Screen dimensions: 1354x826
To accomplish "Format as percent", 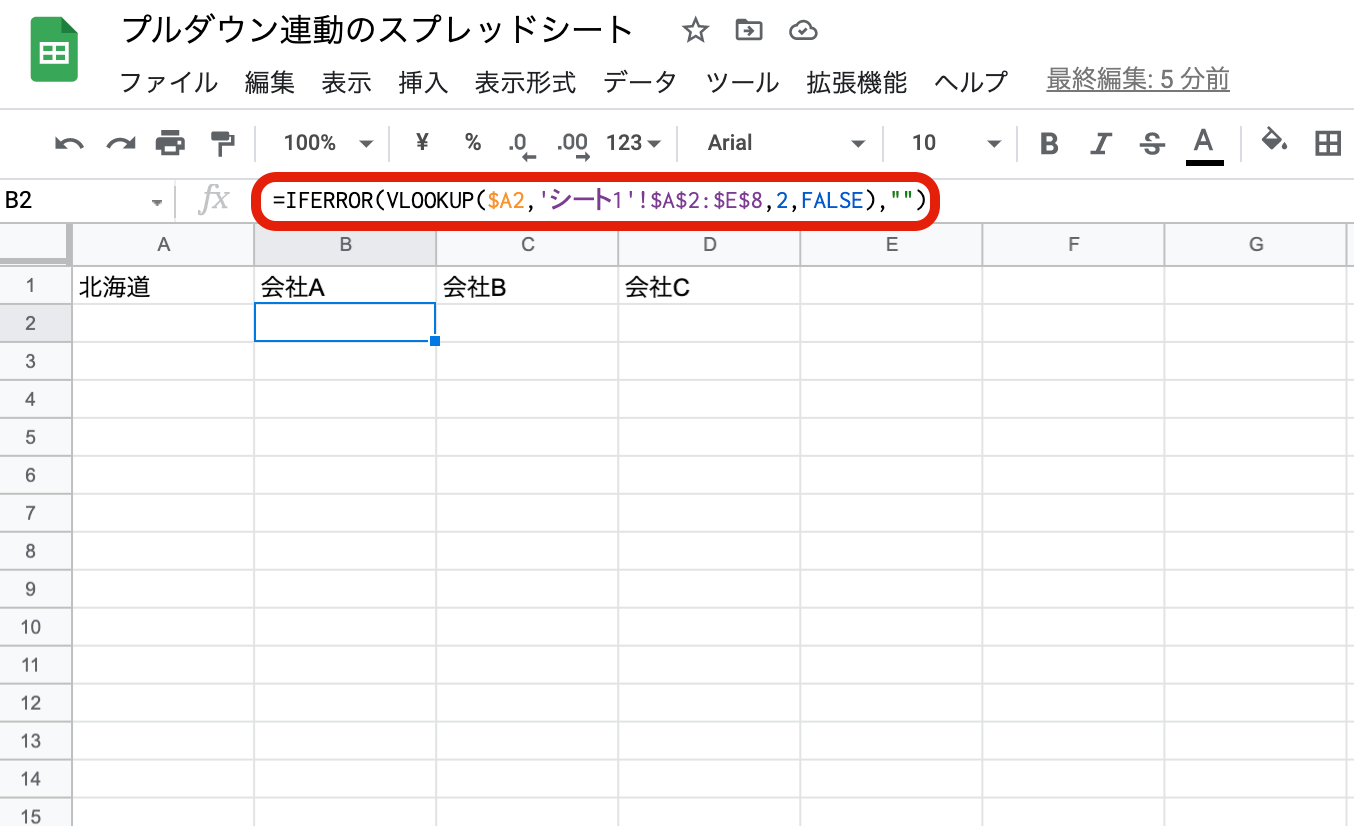I will (x=473, y=143).
